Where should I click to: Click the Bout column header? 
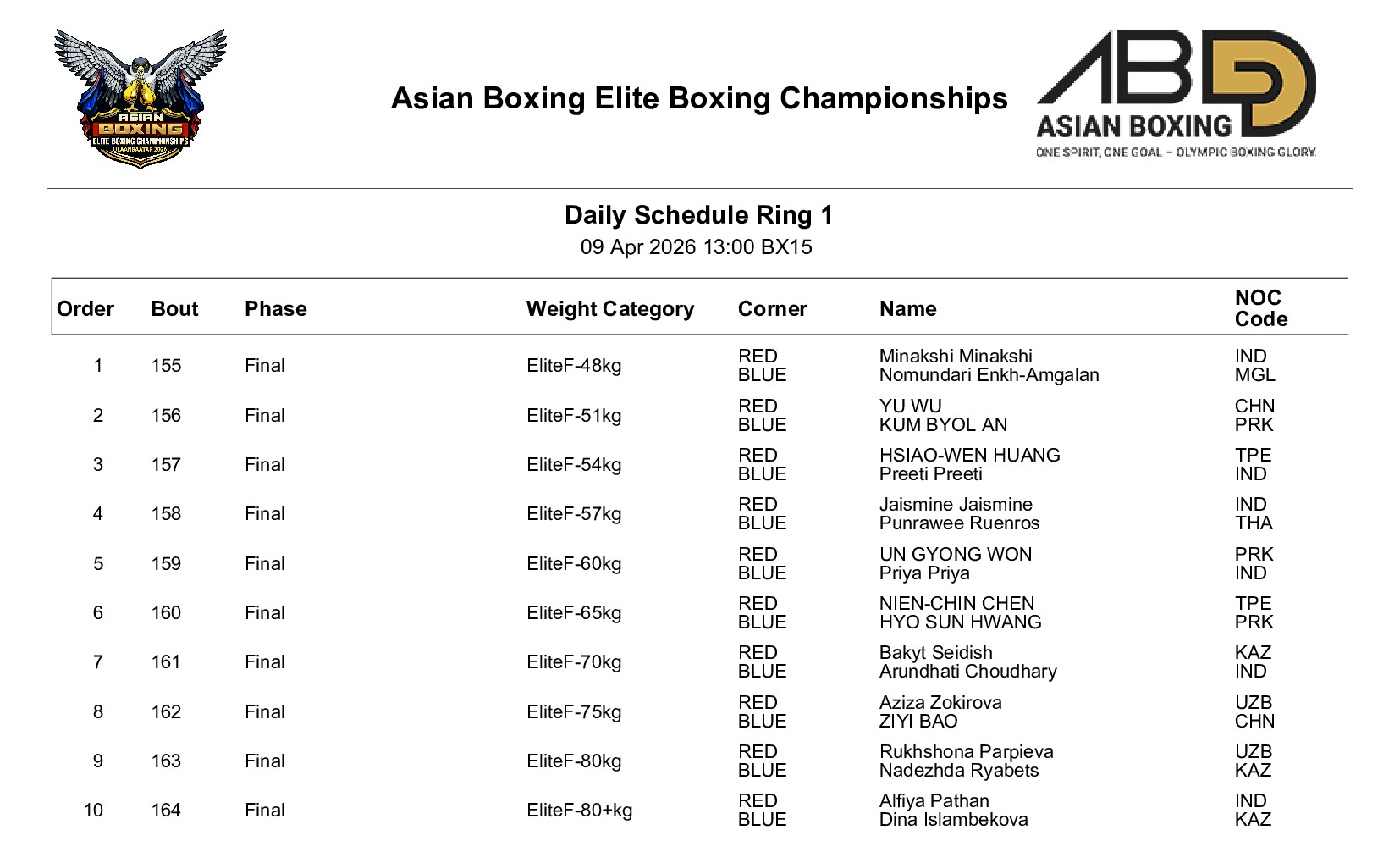[174, 309]
